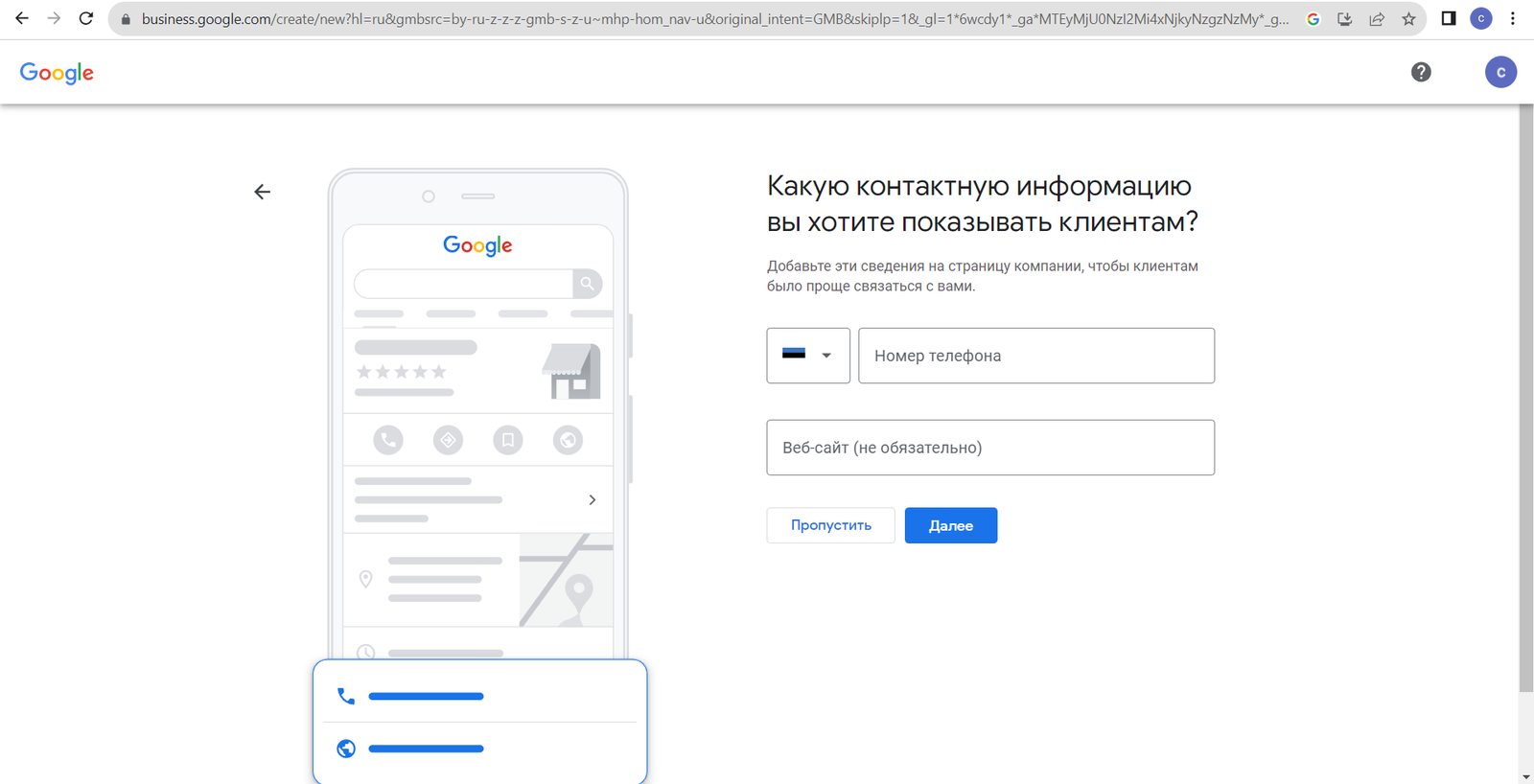This screenshot has height=784, width=1534.
Task: Reload the page with the refresh icon
Action: [x=86, y=18]
